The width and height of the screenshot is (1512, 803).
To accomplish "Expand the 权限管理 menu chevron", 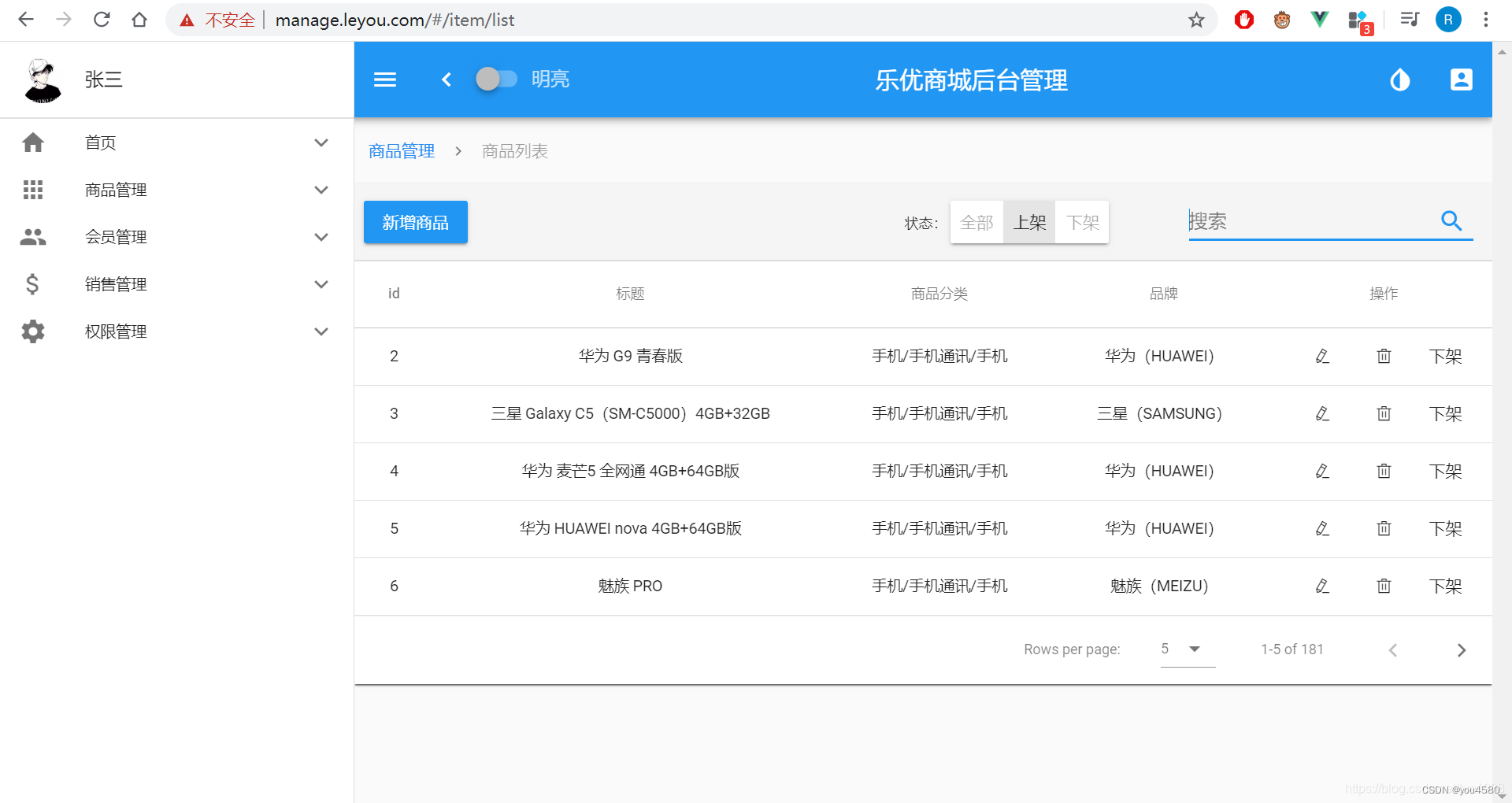I will point(321,331).
